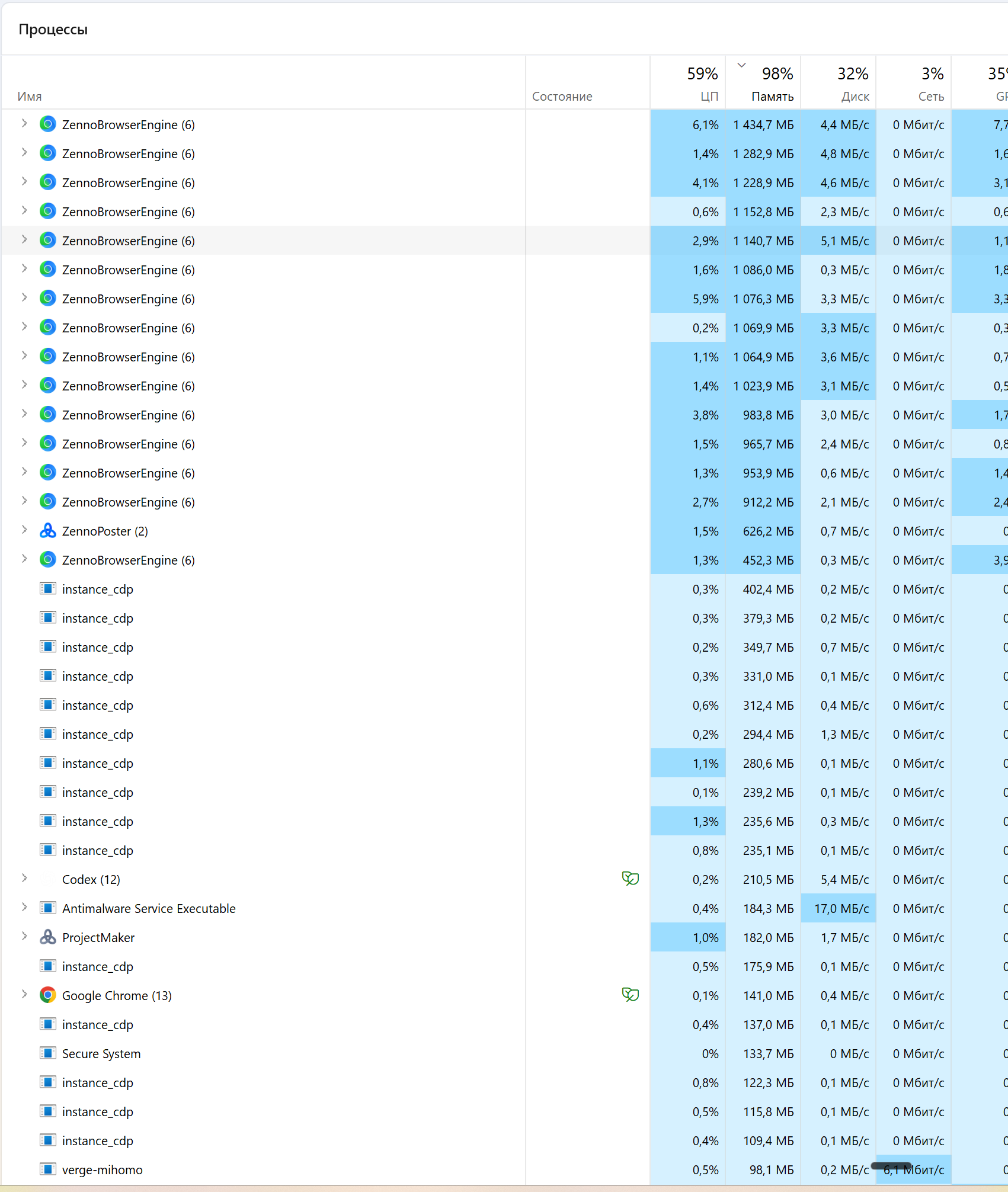
Task: Expand the ZennoBrowserEngine group using 1 064,9 МБ
Action: tap(24, 355)
